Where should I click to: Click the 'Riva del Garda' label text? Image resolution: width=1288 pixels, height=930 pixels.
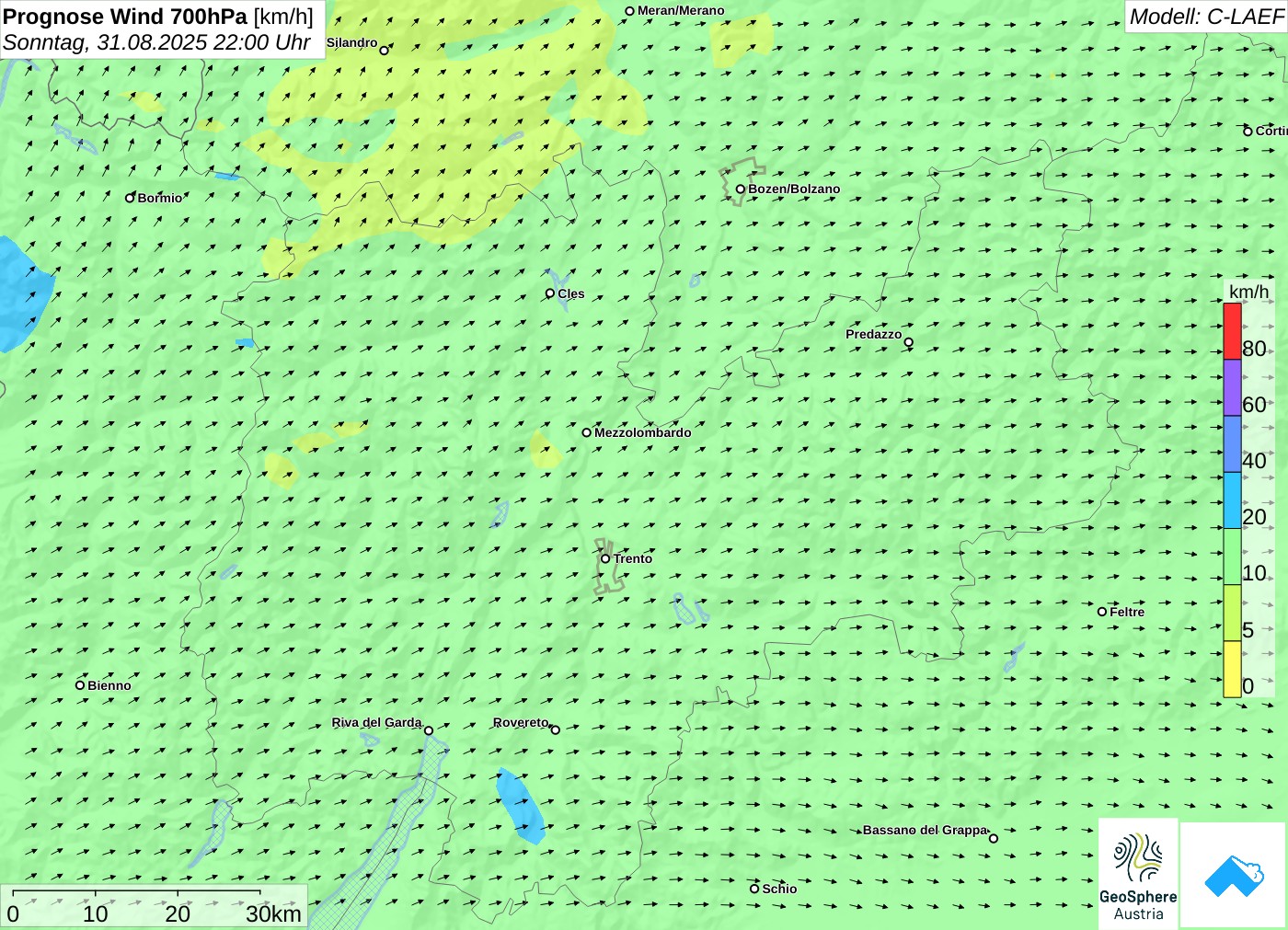click(x=376, y=722)
